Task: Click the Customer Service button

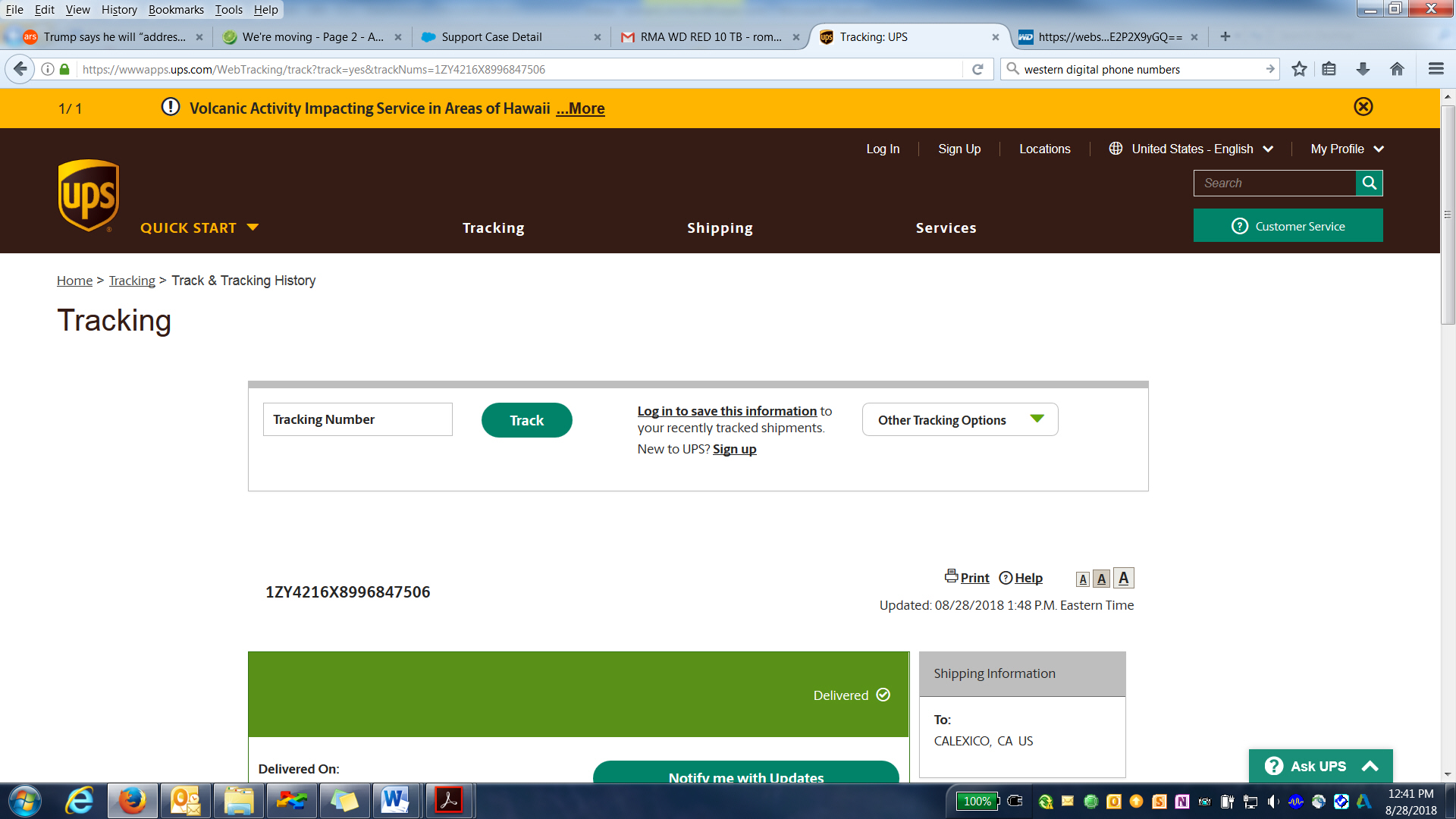Action: [x=1288, y=225]
